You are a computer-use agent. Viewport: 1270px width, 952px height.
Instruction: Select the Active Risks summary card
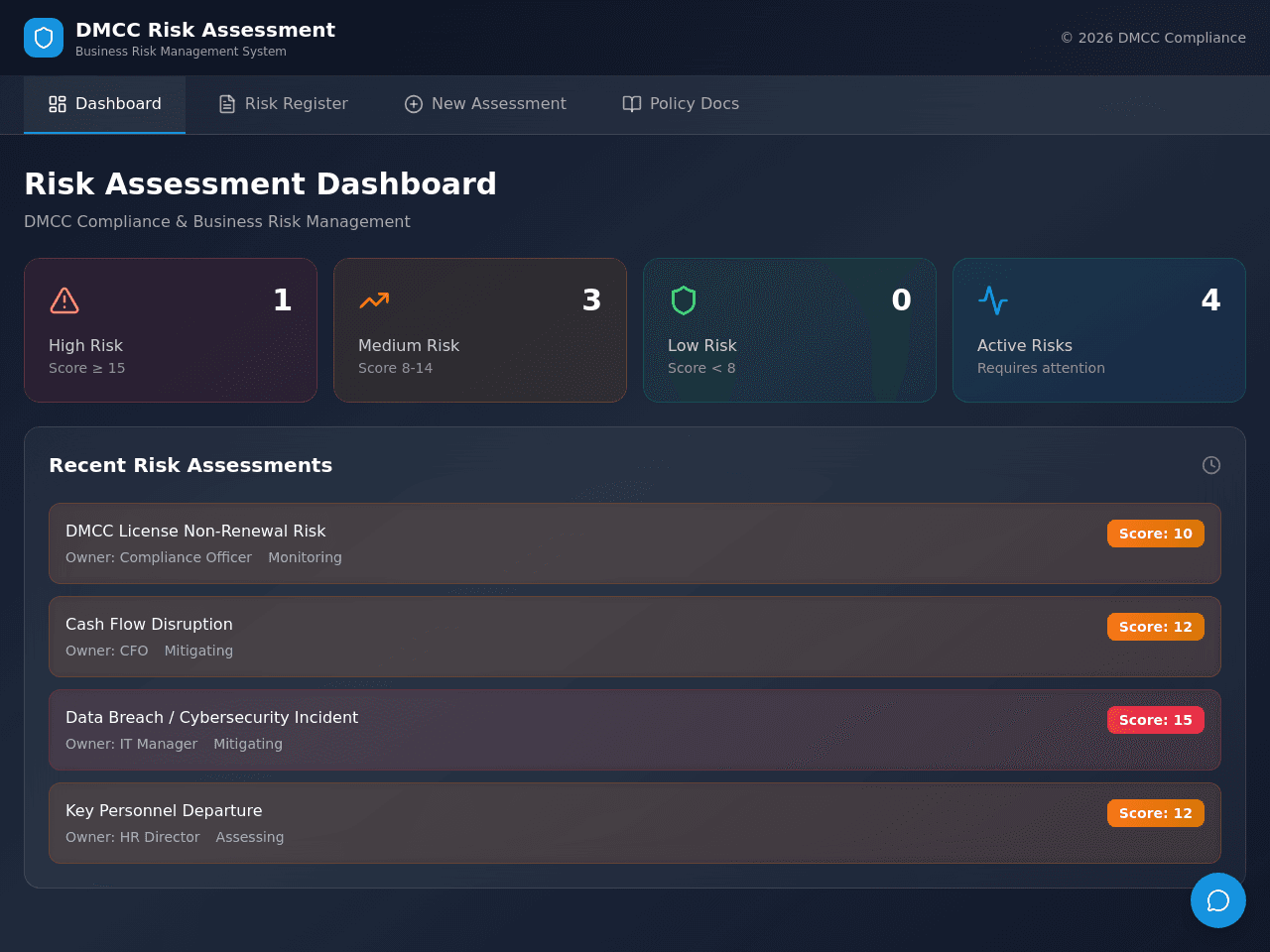click(x=1099, y=330)
